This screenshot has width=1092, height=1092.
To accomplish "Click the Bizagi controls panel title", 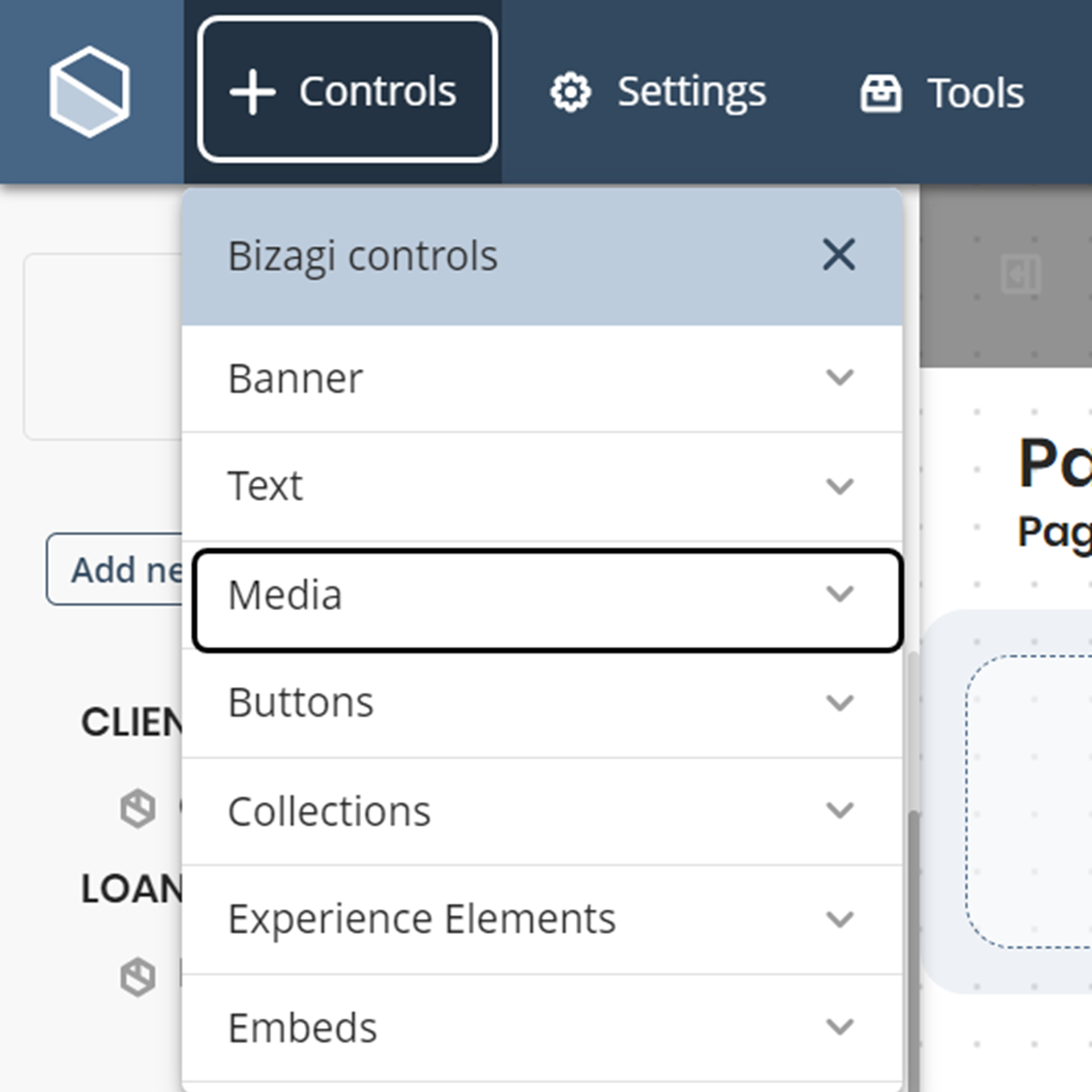I will pyautogui.click(x=363, y=257).
